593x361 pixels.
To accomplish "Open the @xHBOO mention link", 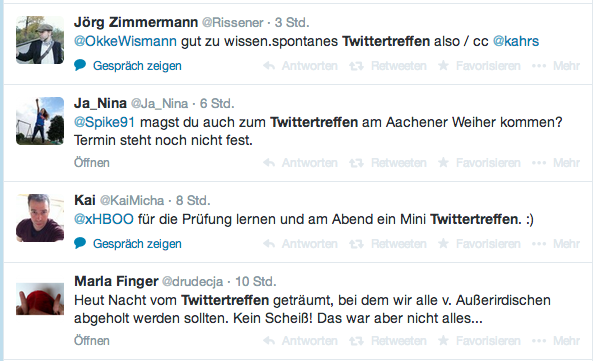I will pyautogui.click(x=104, y=219).
